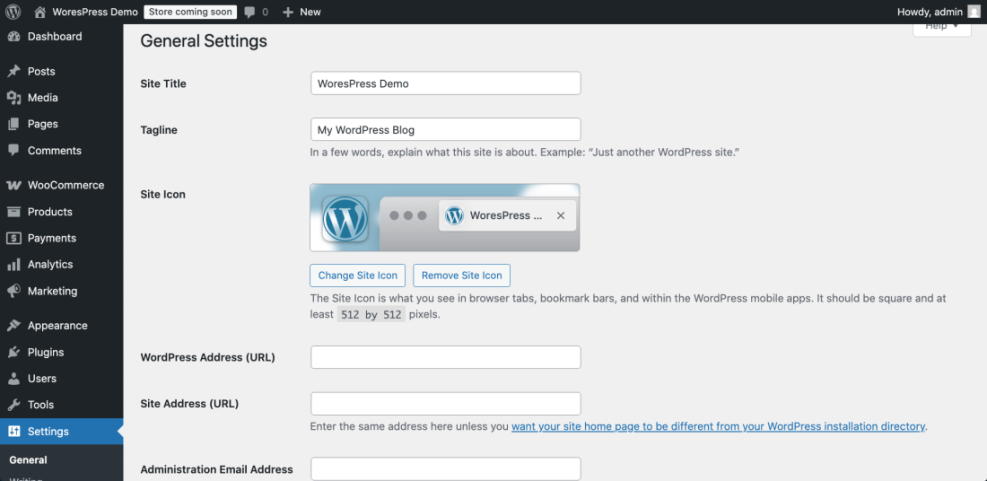This screenshot has height=481, width=987.
Task: Follow the installation directory help link
Action: [x=718, y=426]
